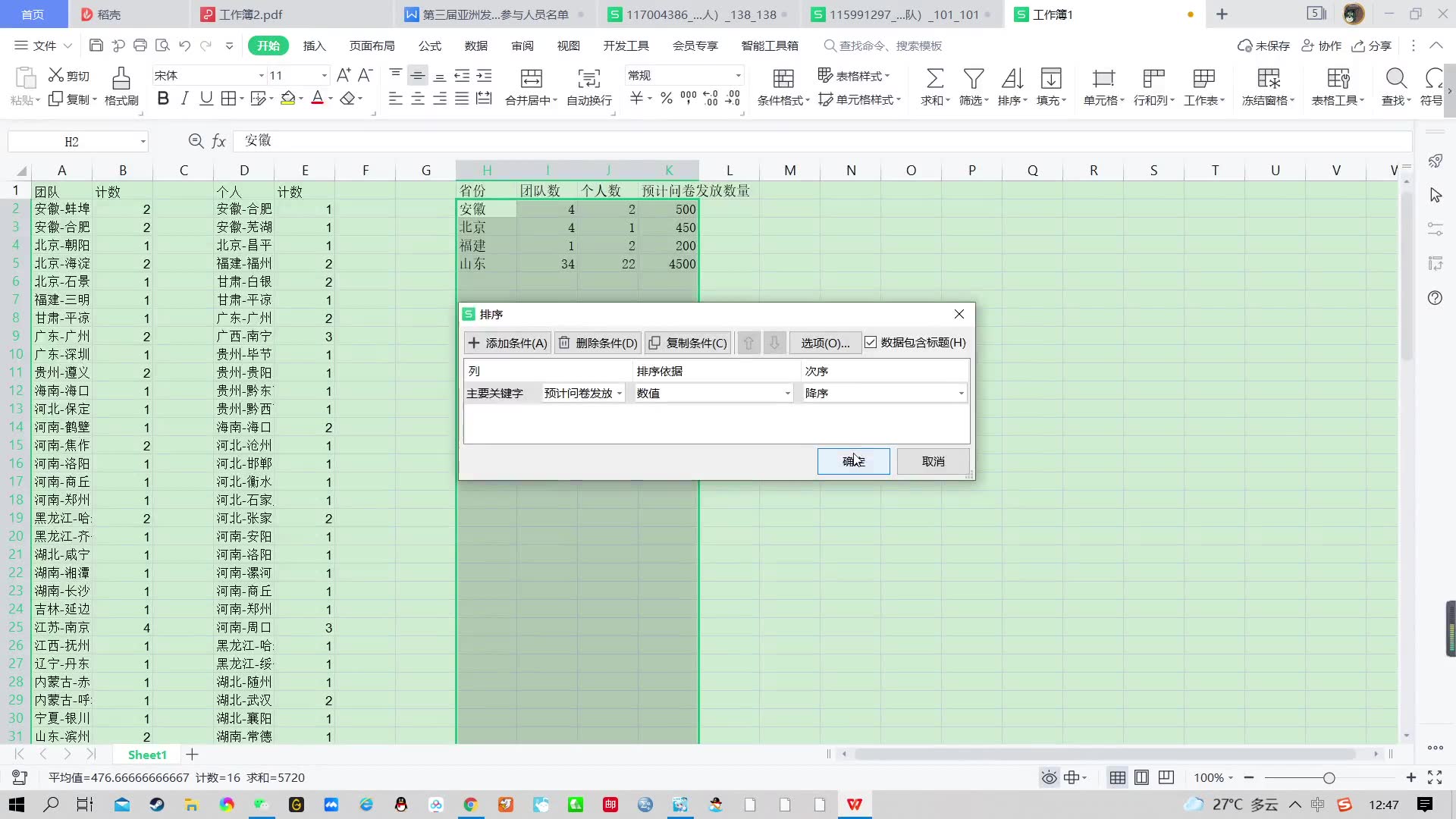
Task: Switch to the 工作簿2.pdf document tab
Action: coord(250,14)
